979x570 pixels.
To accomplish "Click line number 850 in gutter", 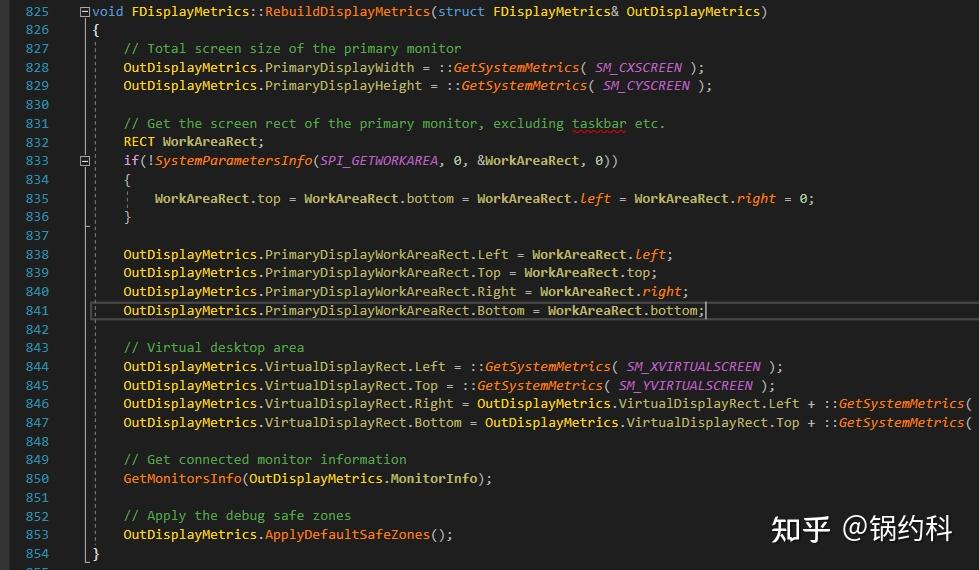I will (x=37, y=479).
